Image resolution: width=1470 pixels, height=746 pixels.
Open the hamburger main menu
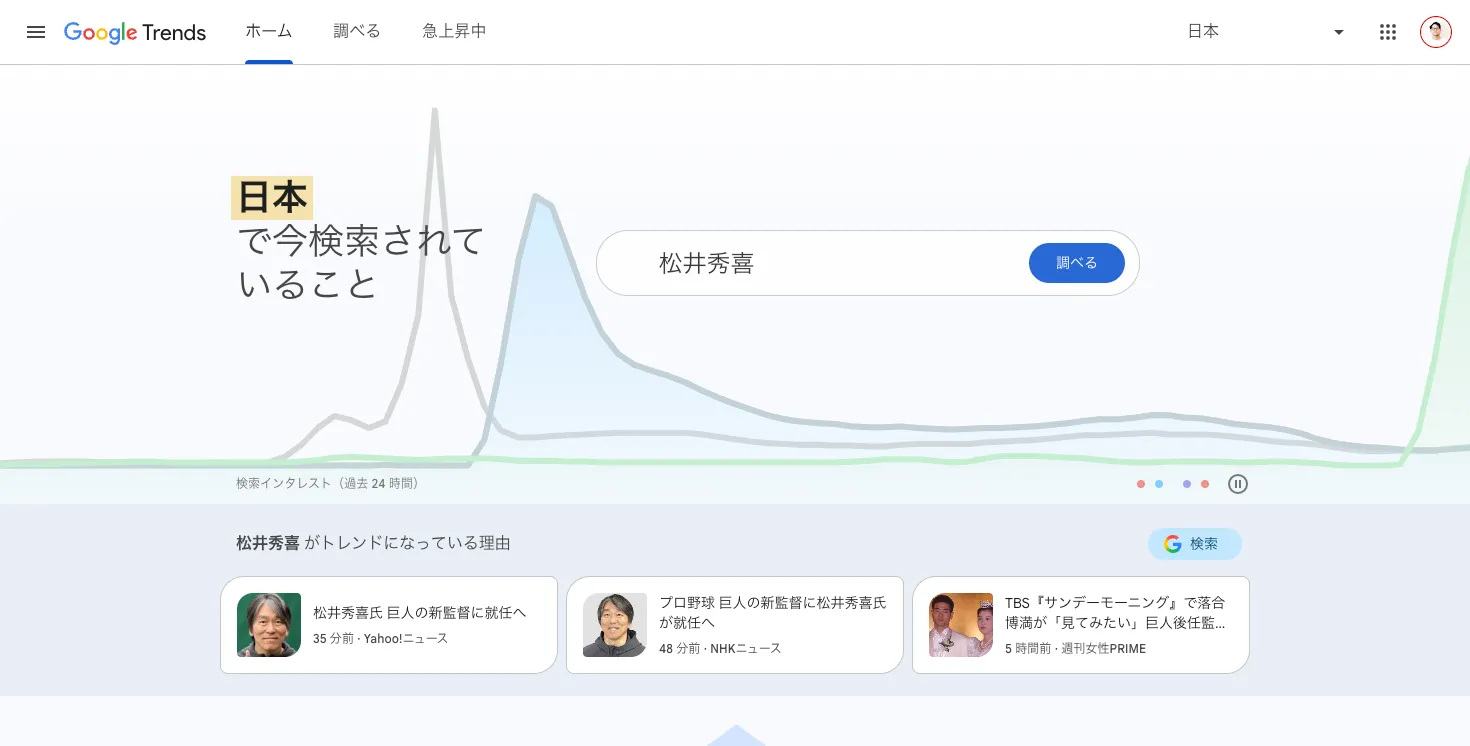(36, 32)
